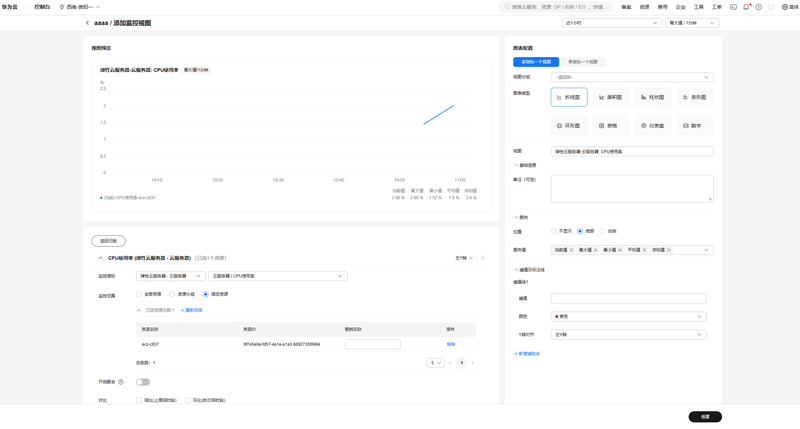Click the 重新选择 reselect link
800x429 pixels.
(x=191, y=310)
